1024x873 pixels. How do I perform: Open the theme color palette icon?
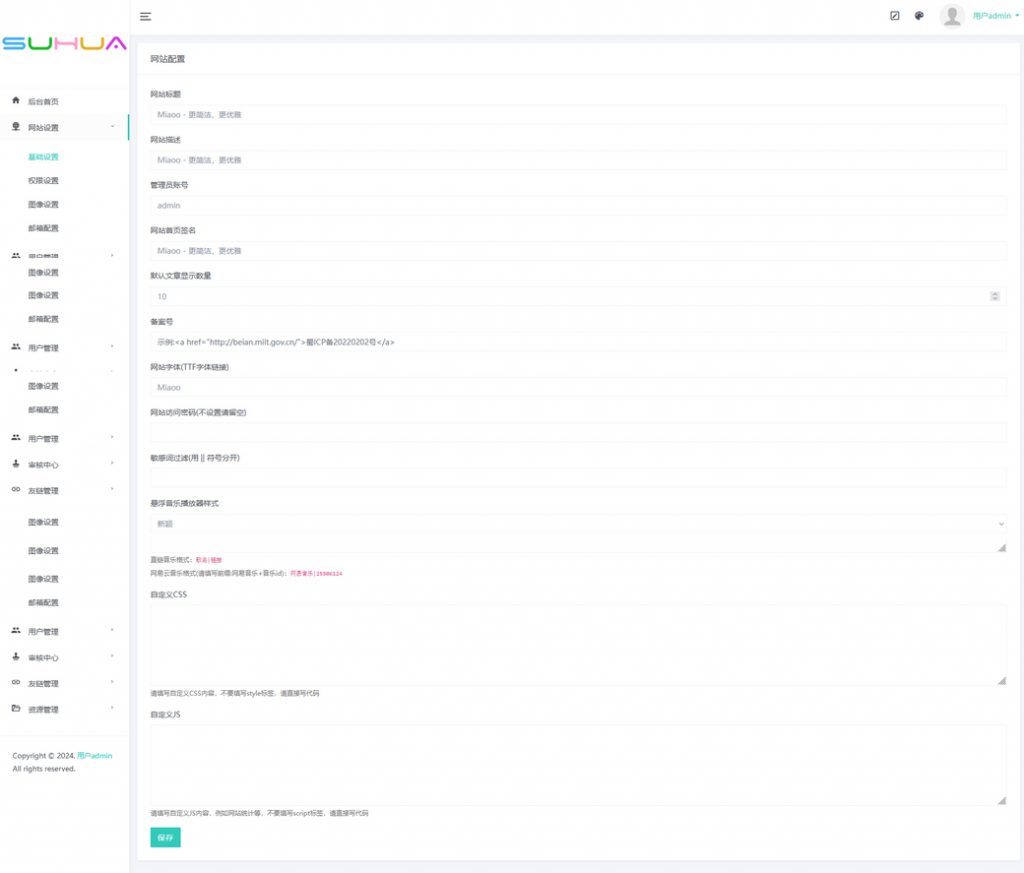tap(919, 16)
